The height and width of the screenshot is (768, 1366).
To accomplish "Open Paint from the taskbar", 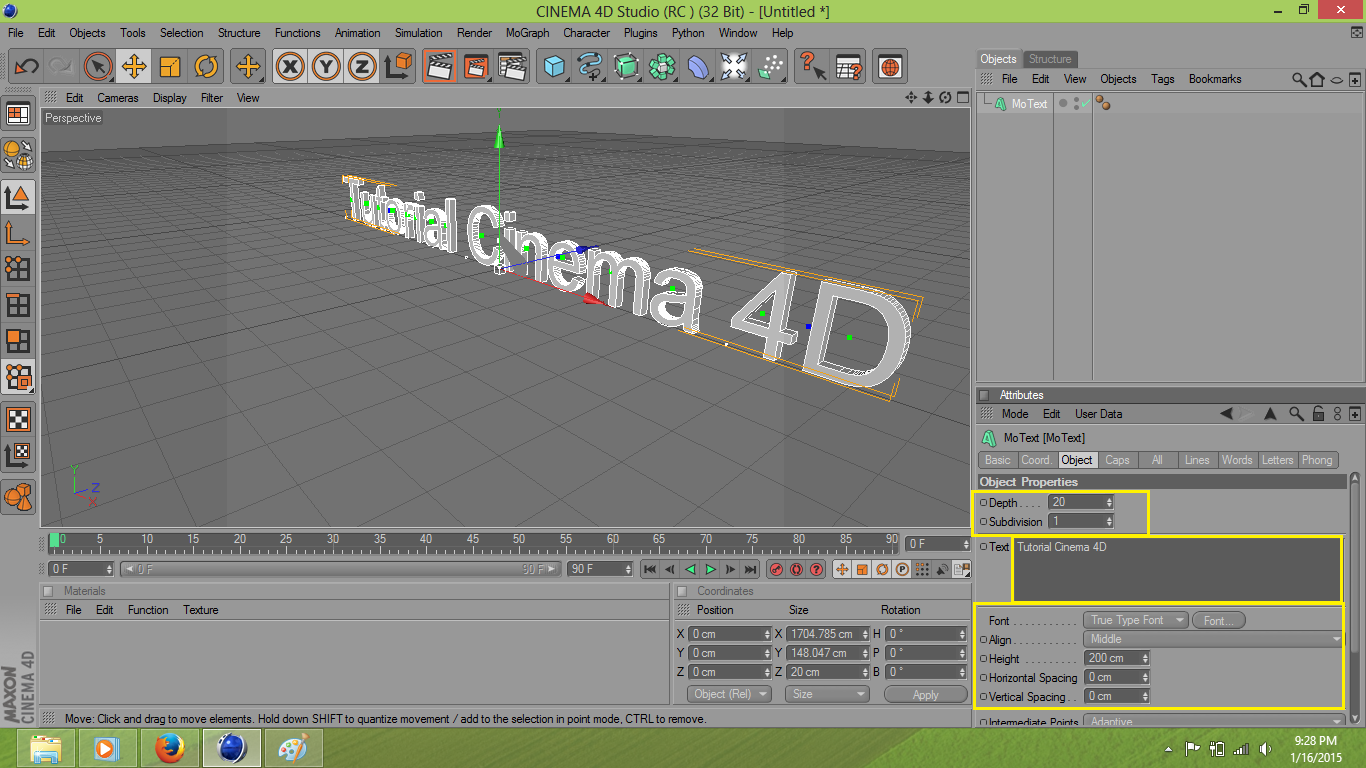I will pos(293,747).
